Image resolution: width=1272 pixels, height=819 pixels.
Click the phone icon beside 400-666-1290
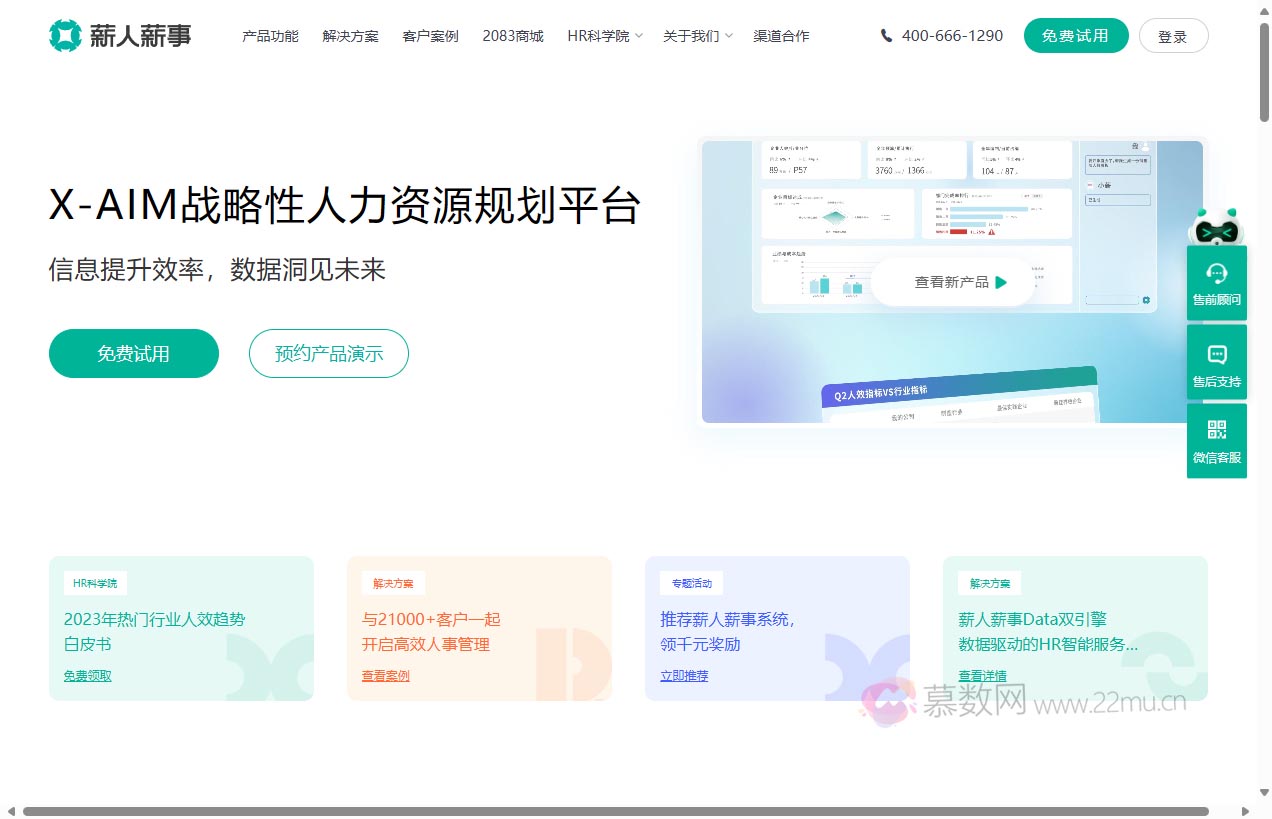pos(886,36)
